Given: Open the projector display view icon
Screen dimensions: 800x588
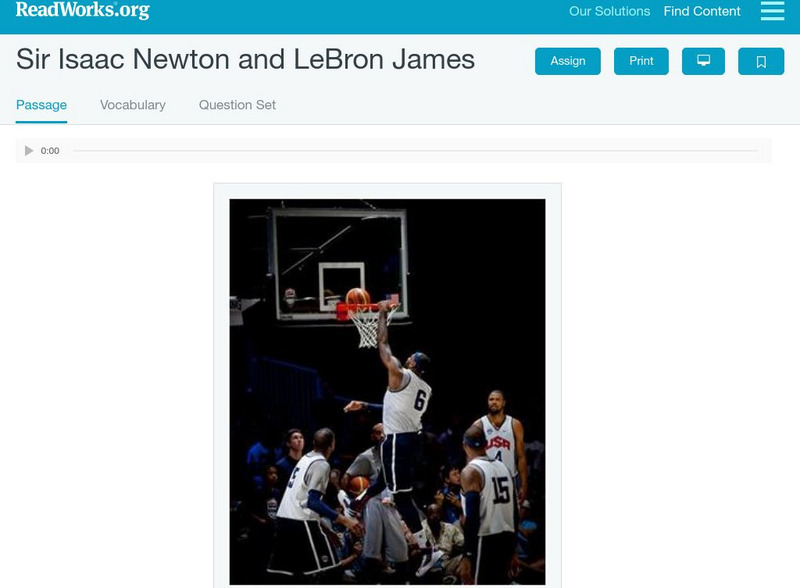Looking at the screenshot, I should click(x=703, y=61).
